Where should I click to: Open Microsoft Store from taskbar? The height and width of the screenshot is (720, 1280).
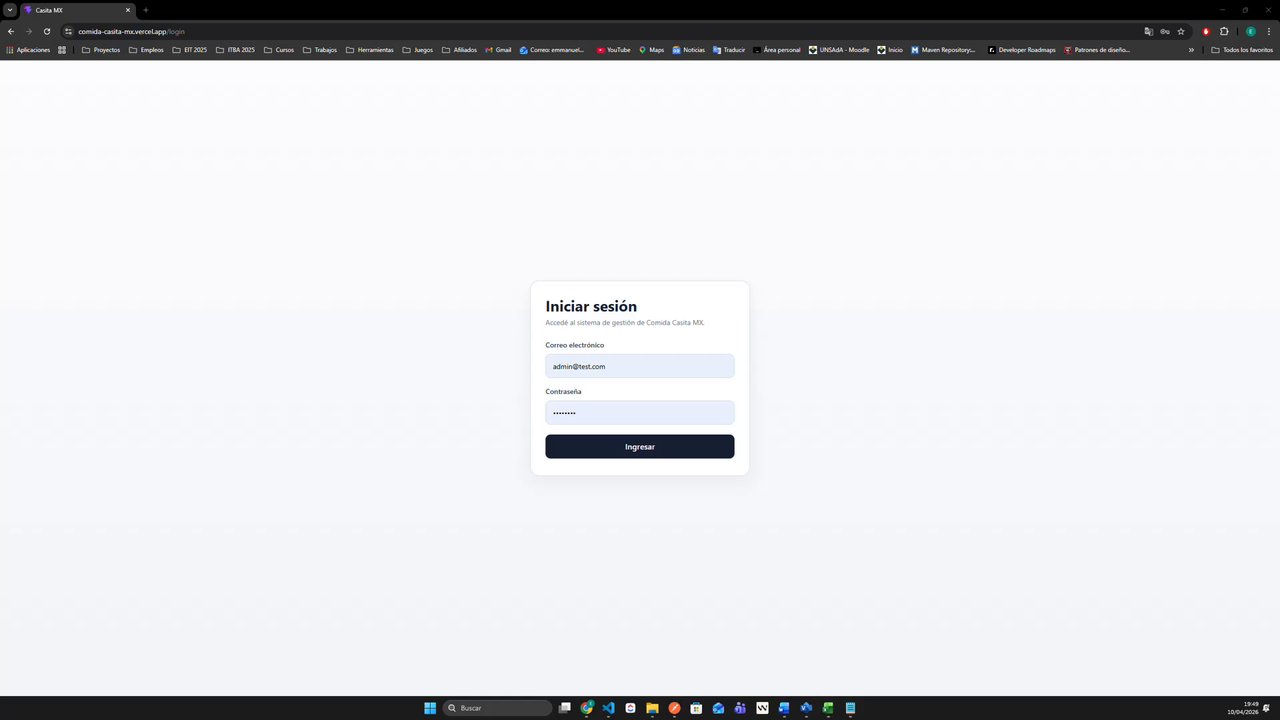tap(696, 708)
